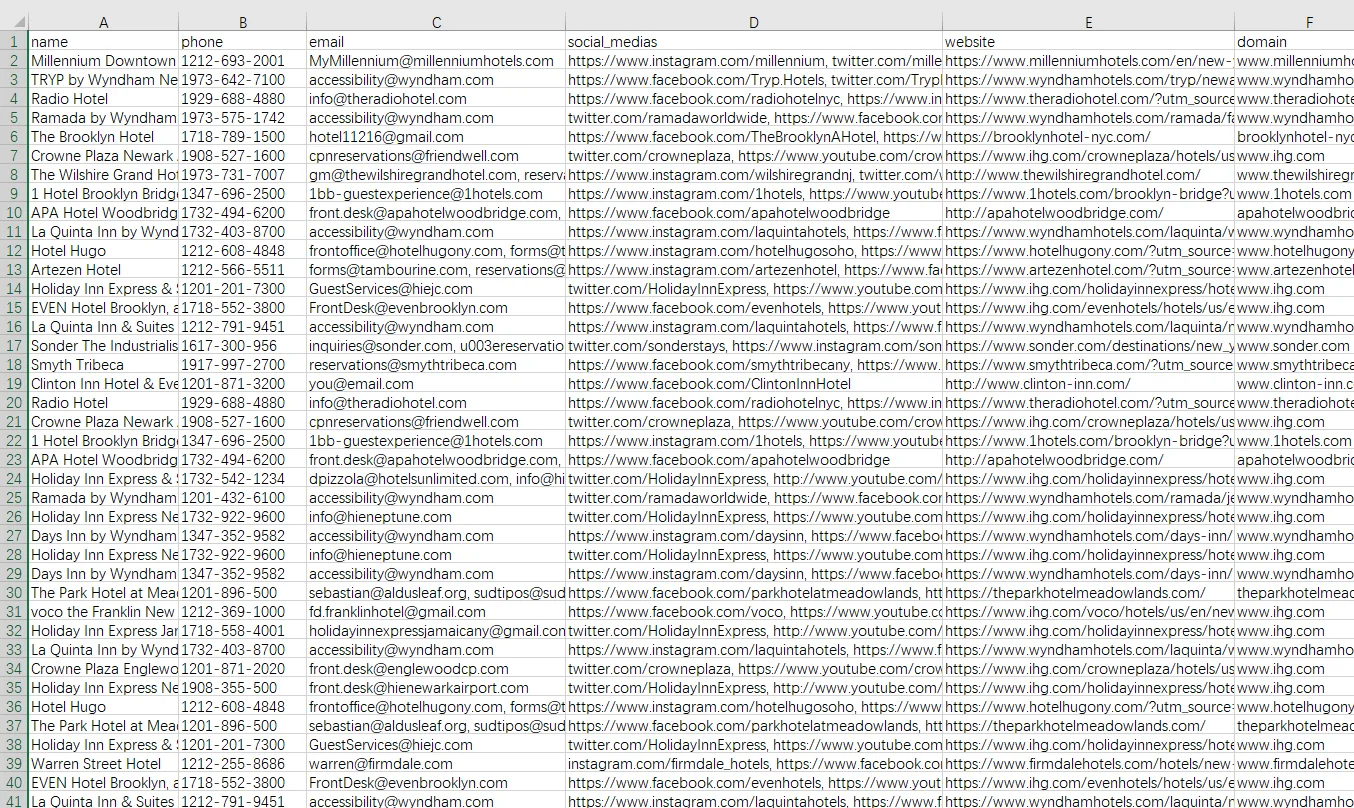Select phone cell 1973-642-7100
Viewport: 1354px width, 808px height.
coord(243,80)
